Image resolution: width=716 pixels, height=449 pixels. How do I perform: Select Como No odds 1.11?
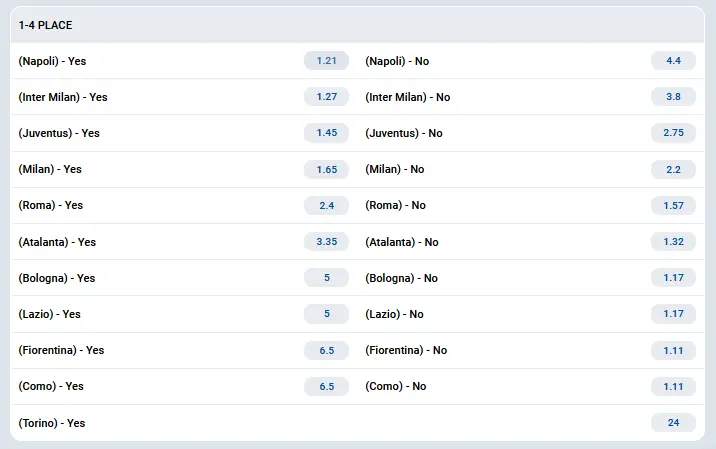pos(673,386)
